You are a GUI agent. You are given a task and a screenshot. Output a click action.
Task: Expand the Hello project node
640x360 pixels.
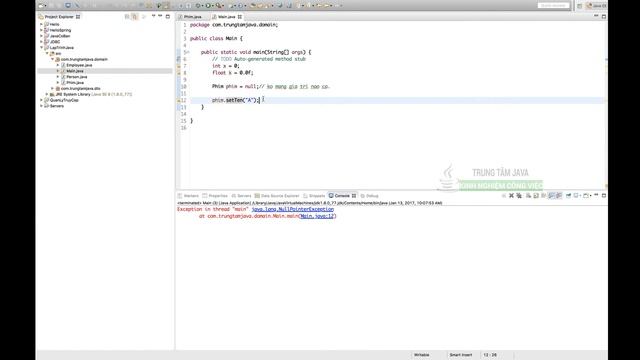click(41, 24)
